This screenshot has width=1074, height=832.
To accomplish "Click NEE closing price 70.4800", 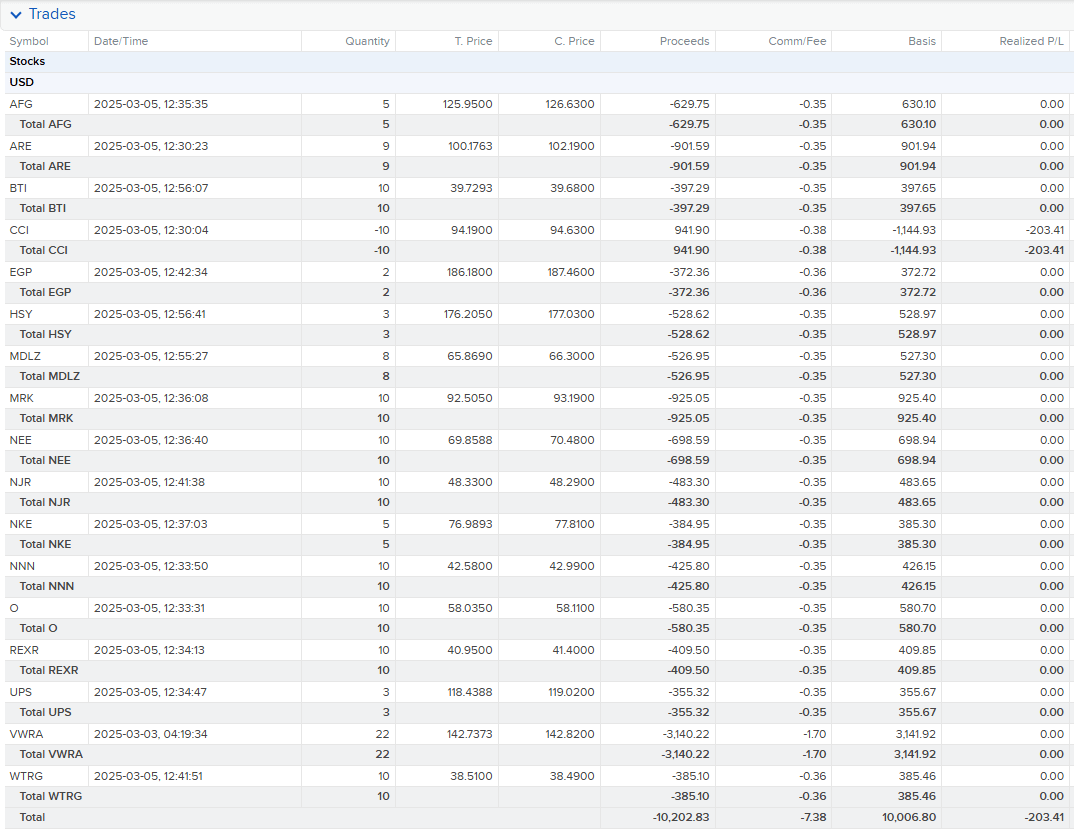I will pos(573,440).
